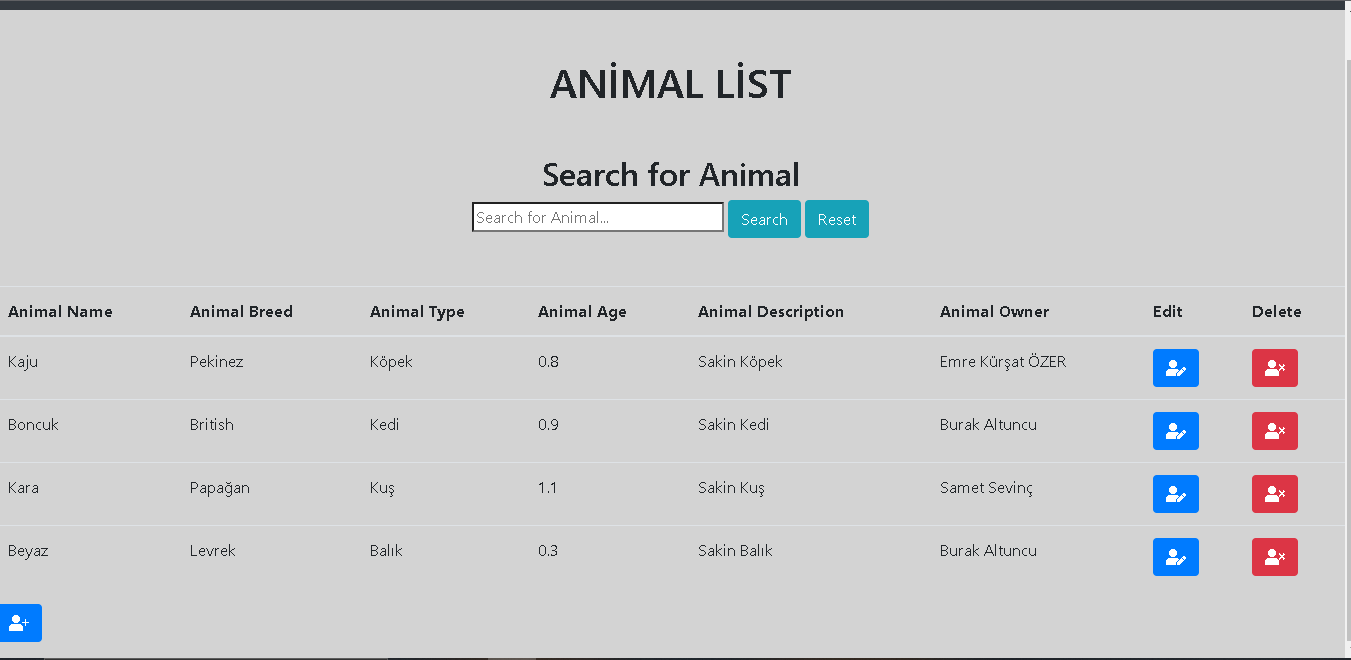Click the Animal Type column header
The image size is (1351, 660).
point(417,311)
